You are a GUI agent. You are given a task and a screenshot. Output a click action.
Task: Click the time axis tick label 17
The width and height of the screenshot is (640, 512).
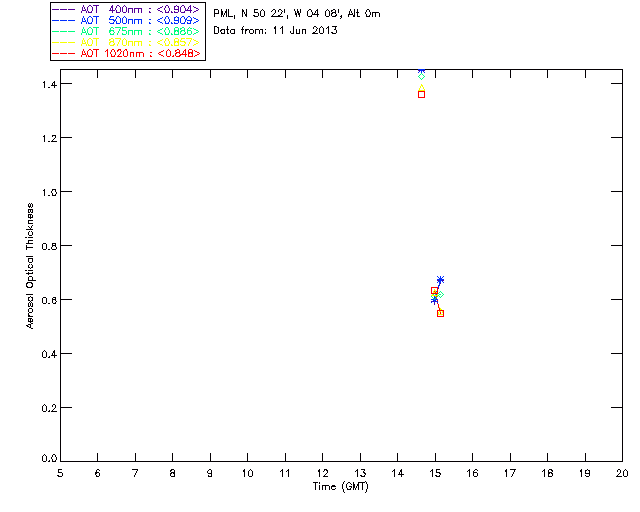point(510,473)
